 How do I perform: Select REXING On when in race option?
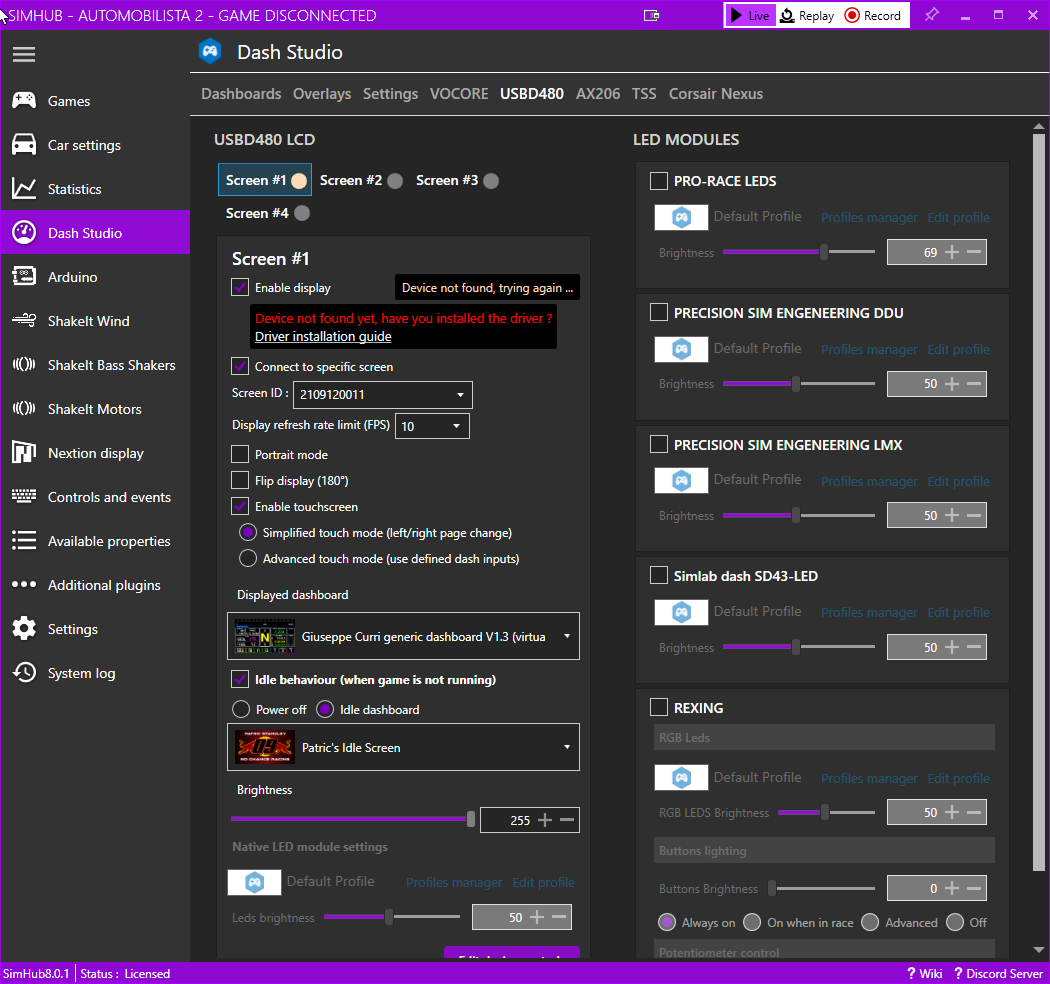pos(752,922)
